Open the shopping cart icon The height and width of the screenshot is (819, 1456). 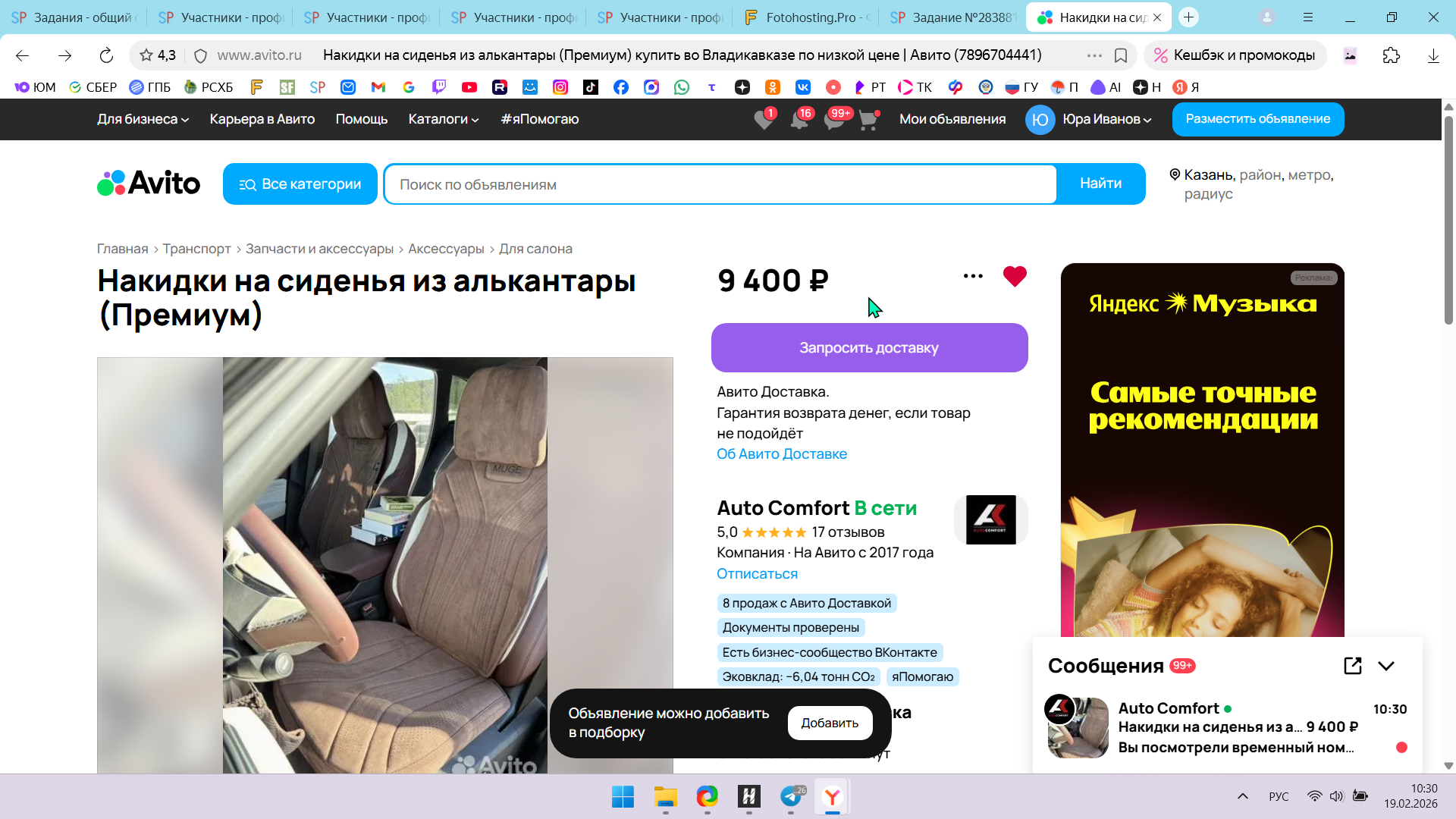click(x=868, y=120)
